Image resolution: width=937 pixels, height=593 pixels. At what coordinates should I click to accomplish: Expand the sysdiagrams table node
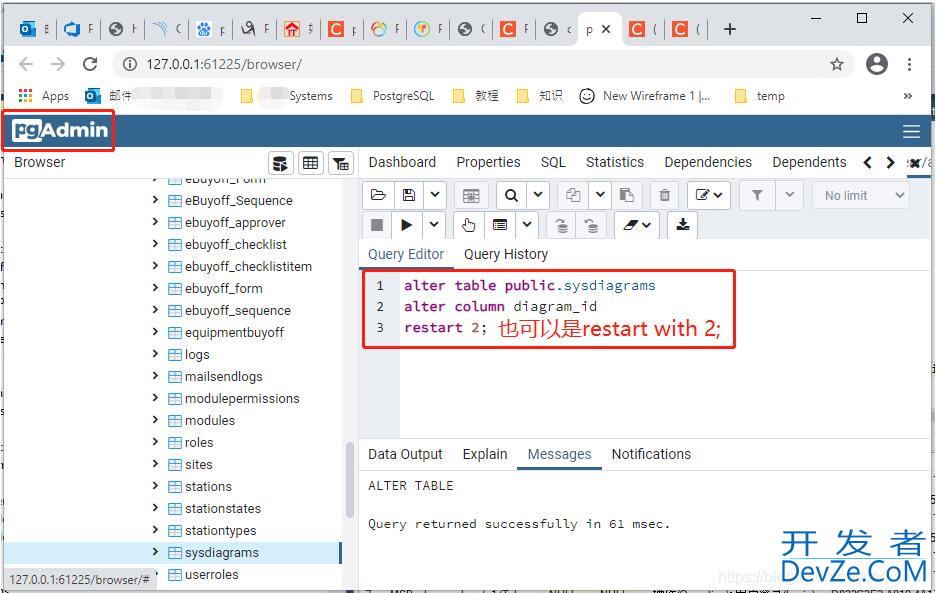point(155,552)
